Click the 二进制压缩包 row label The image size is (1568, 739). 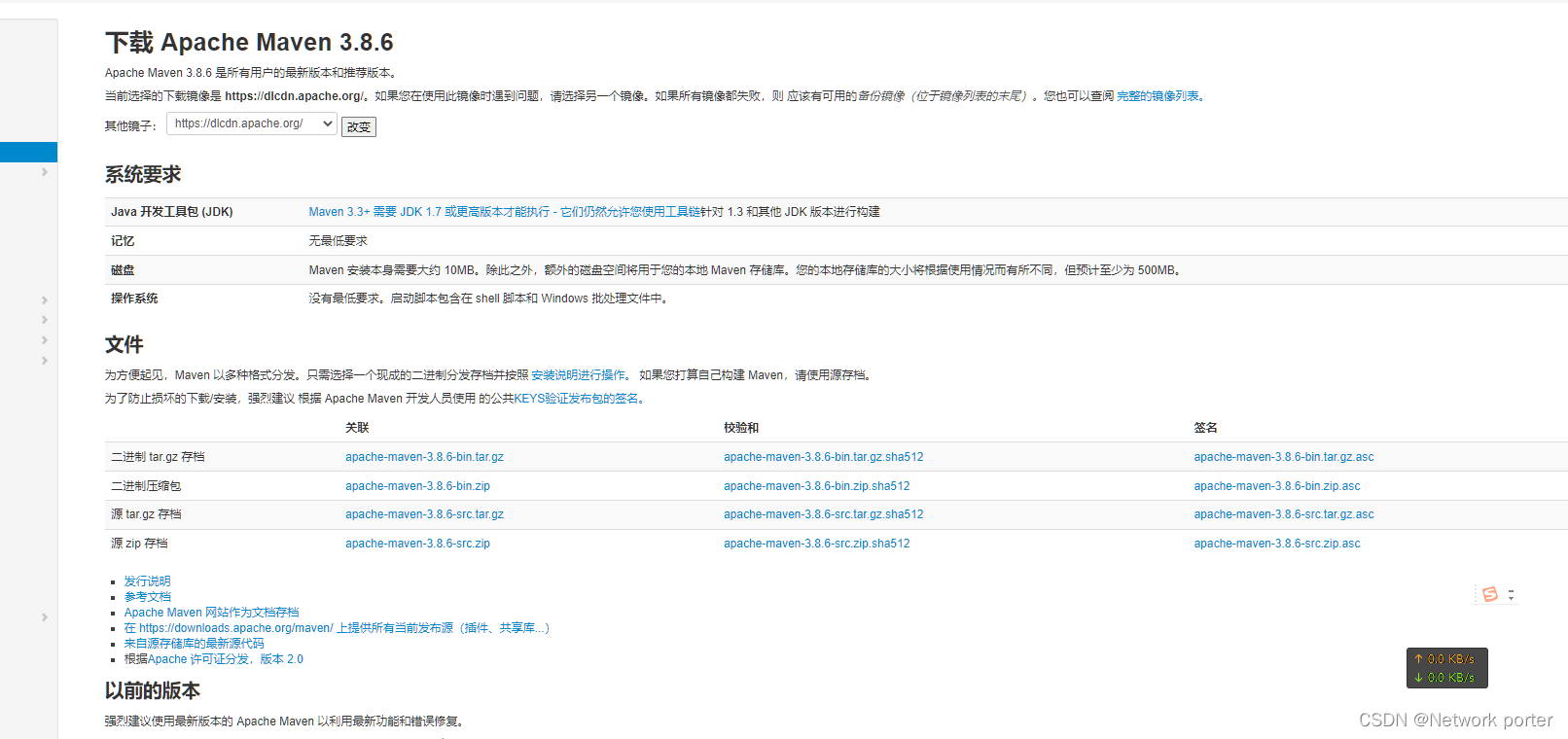coord(146,486)
